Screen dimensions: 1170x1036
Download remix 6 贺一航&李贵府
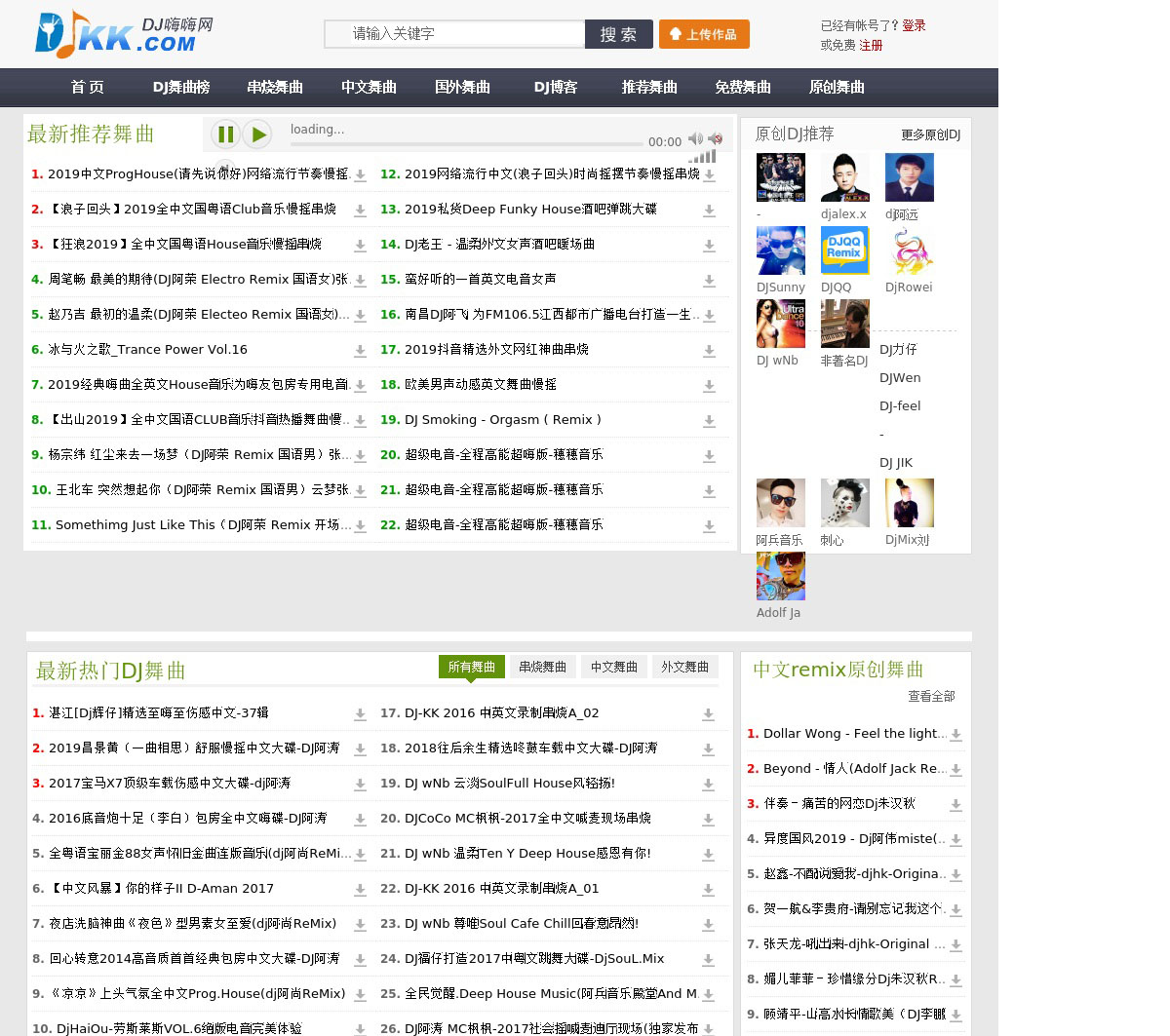[x=955, y=910]
